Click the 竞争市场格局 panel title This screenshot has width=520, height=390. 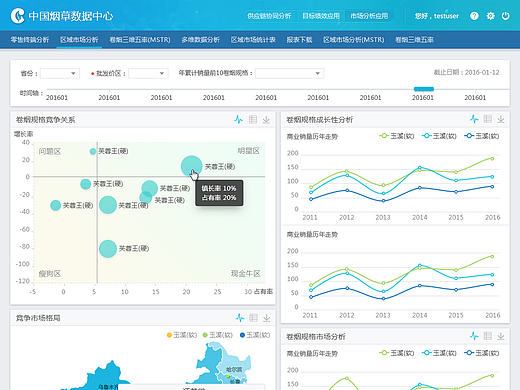coord(38,318)
